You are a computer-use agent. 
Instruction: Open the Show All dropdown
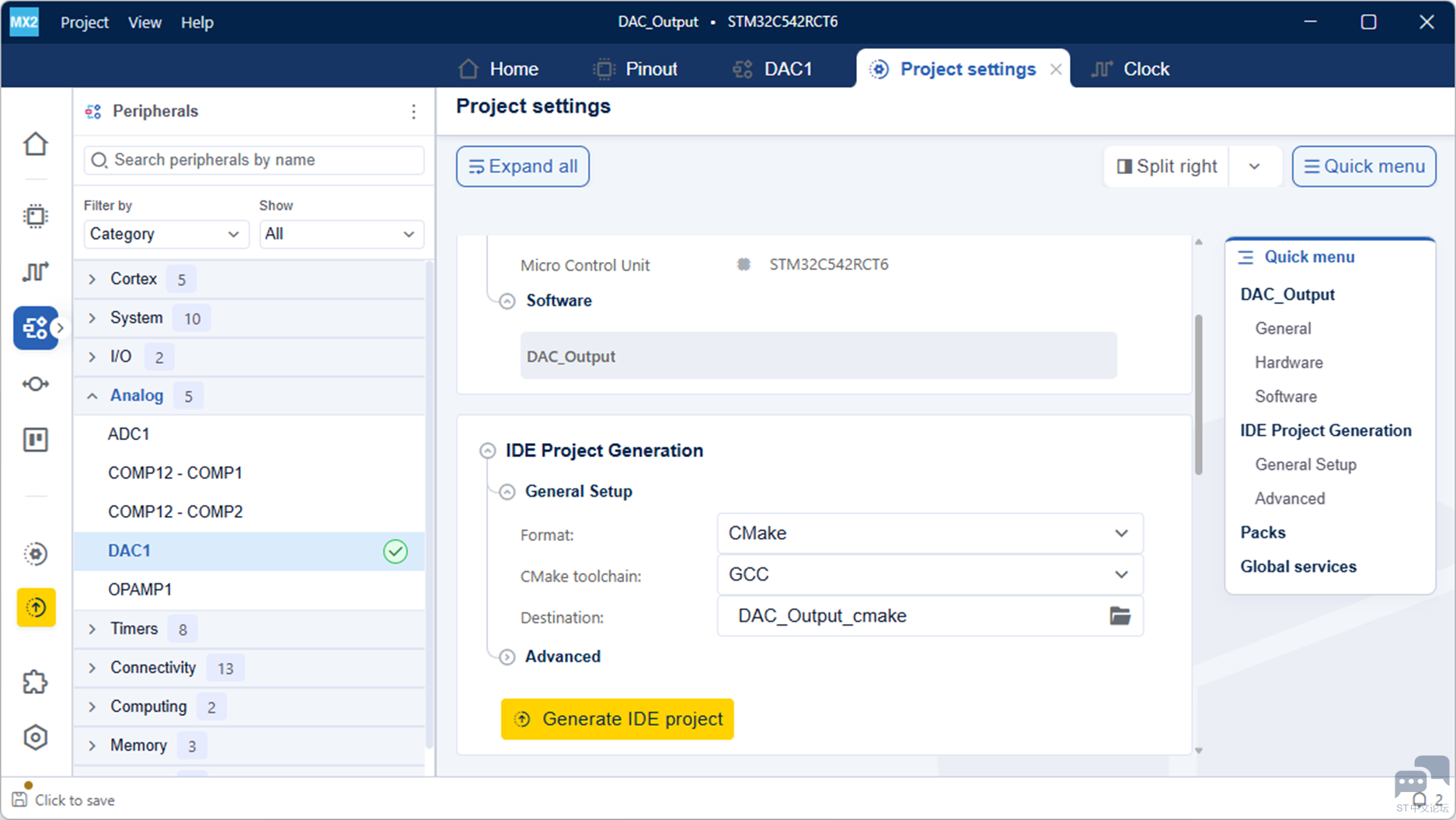(341, 234)
